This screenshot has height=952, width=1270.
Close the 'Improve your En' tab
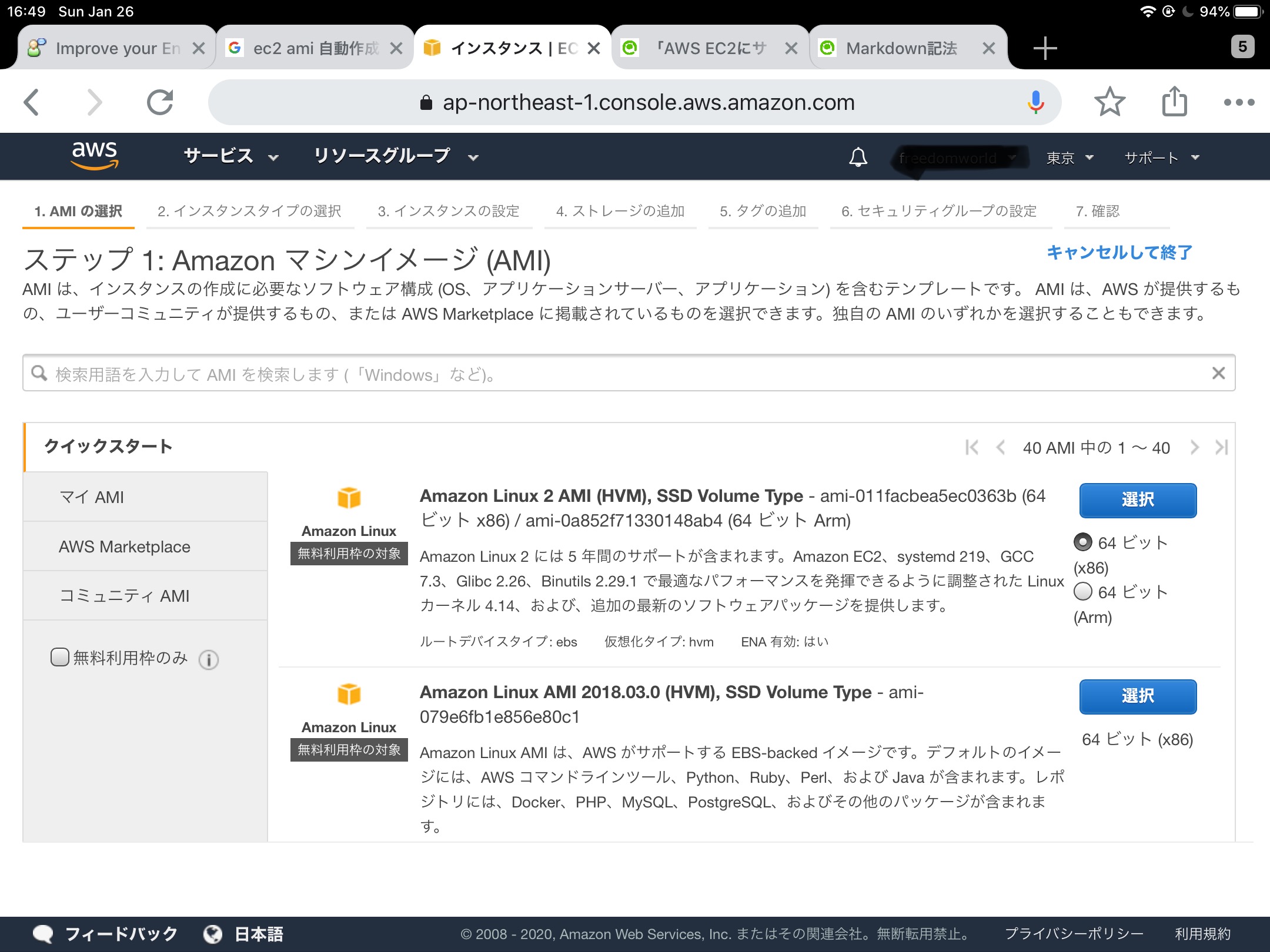[x=199, y=48]
